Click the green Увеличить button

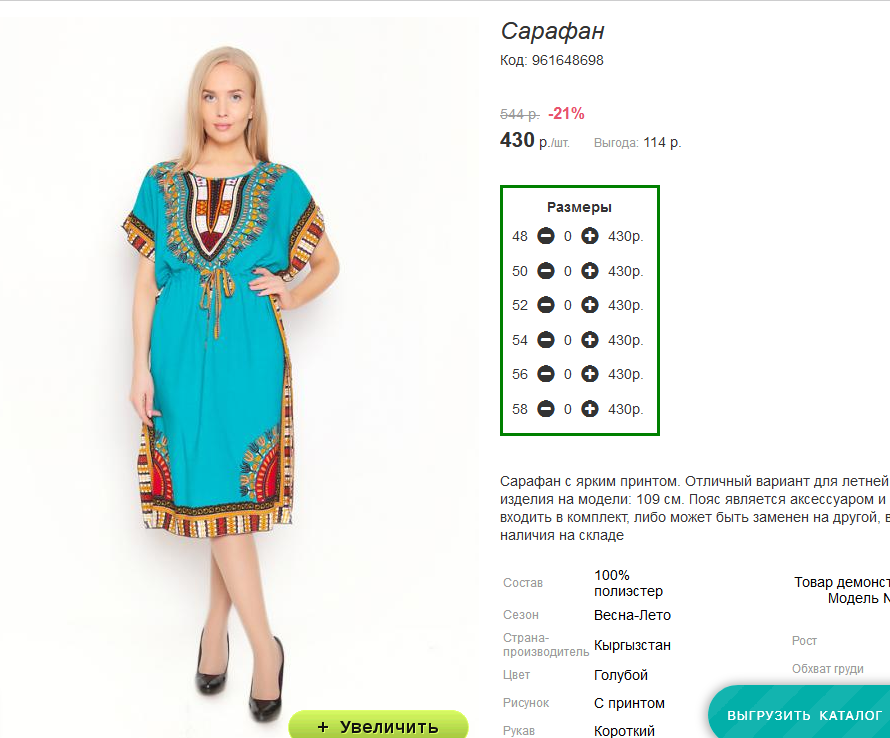coord(379,725)
